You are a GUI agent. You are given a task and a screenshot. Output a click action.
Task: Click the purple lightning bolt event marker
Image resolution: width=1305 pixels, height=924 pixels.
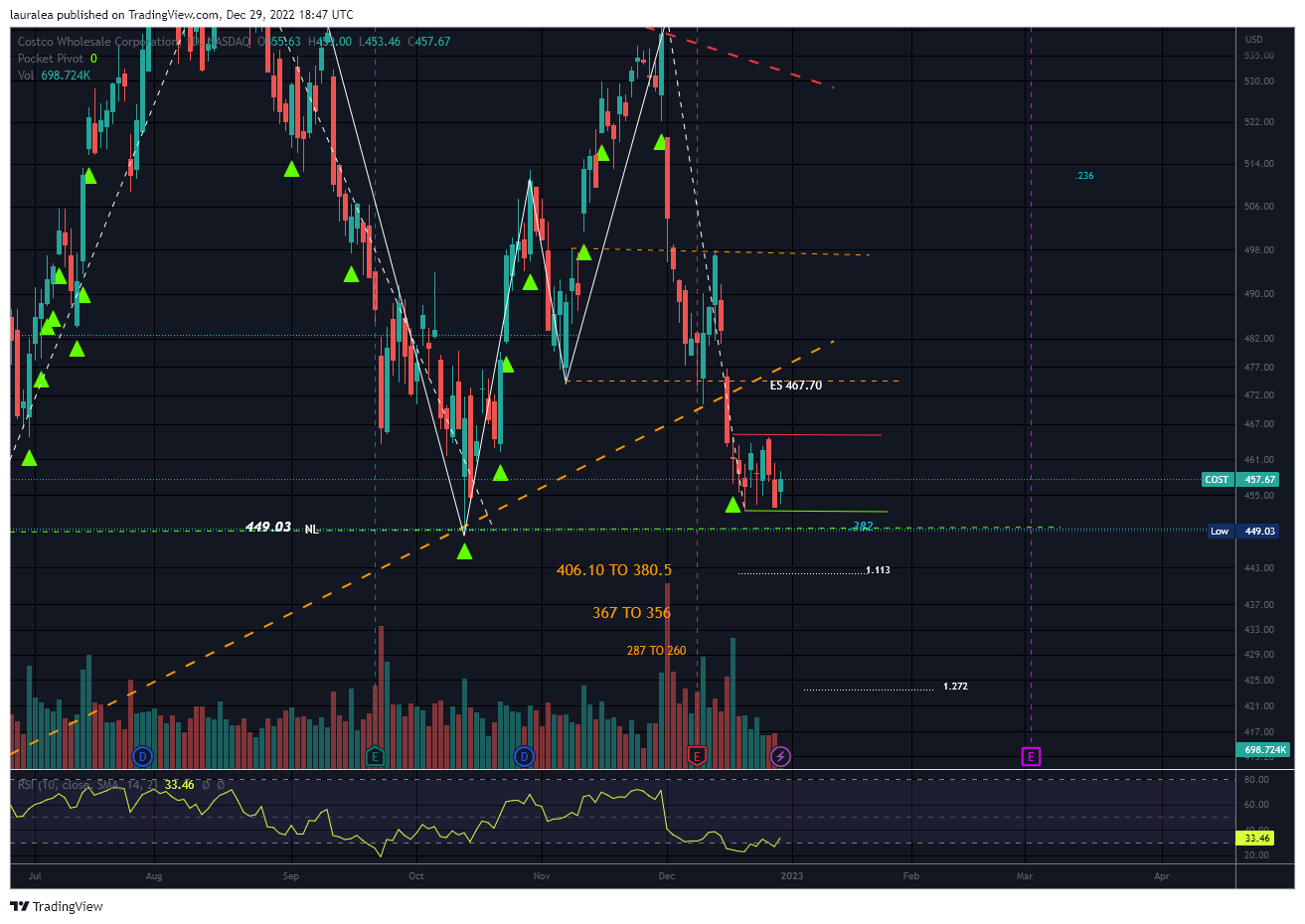(781, 757)
